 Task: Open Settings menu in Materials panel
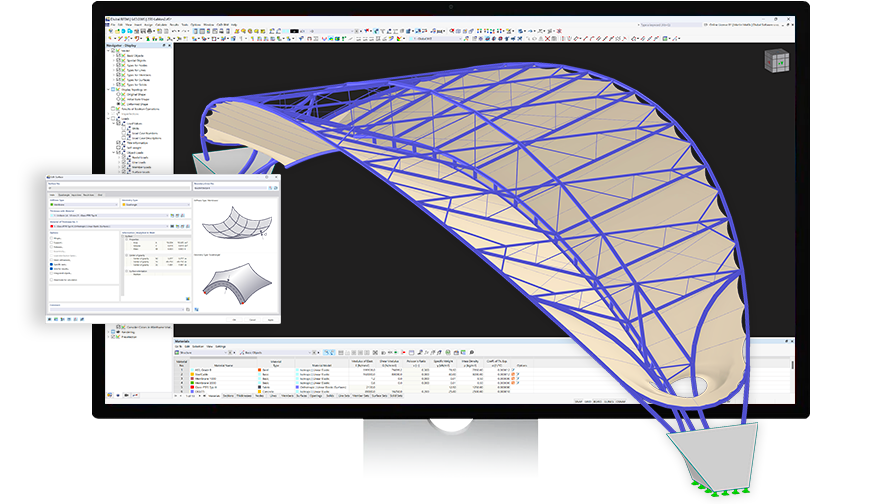pyautogui.click(x=221, y=346)
